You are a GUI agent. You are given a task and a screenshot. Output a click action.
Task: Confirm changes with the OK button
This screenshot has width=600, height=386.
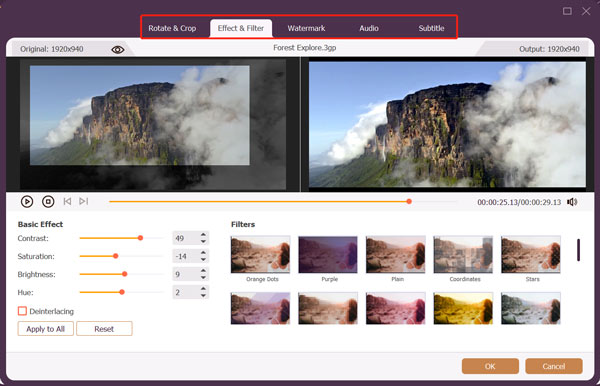490,366
